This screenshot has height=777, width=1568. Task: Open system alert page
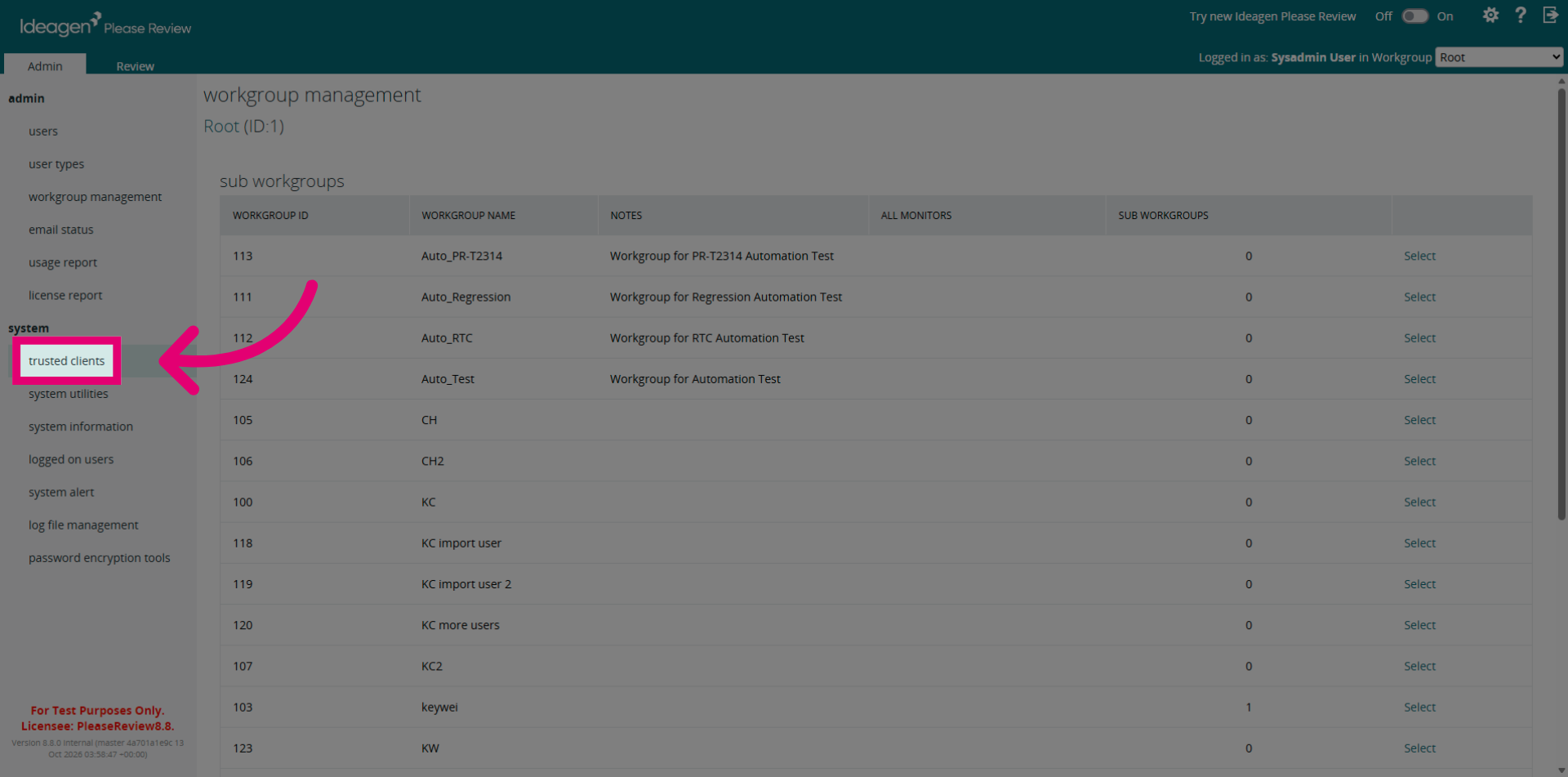click(61, 492)
